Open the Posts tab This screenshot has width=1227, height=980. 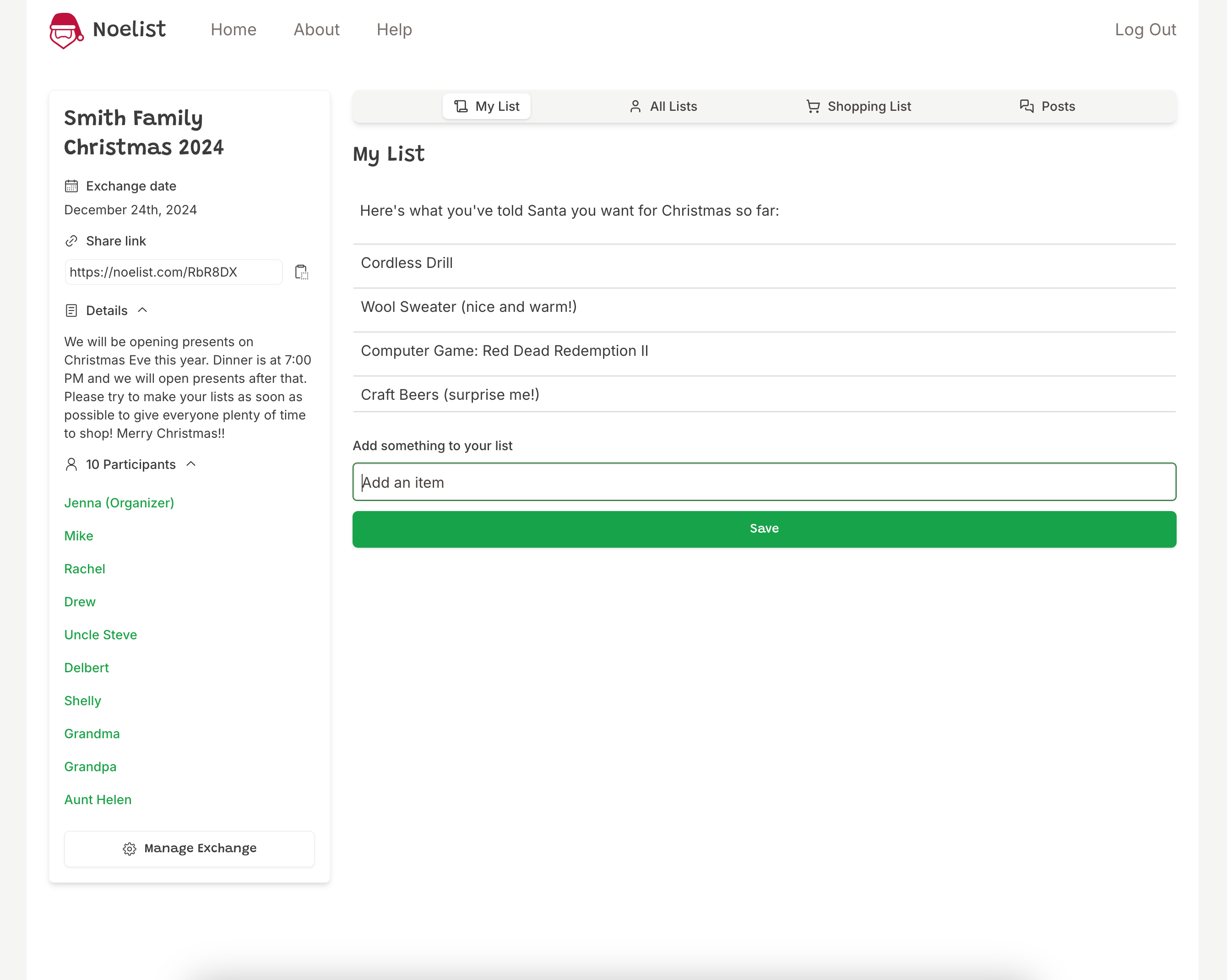coord(1047,106)
